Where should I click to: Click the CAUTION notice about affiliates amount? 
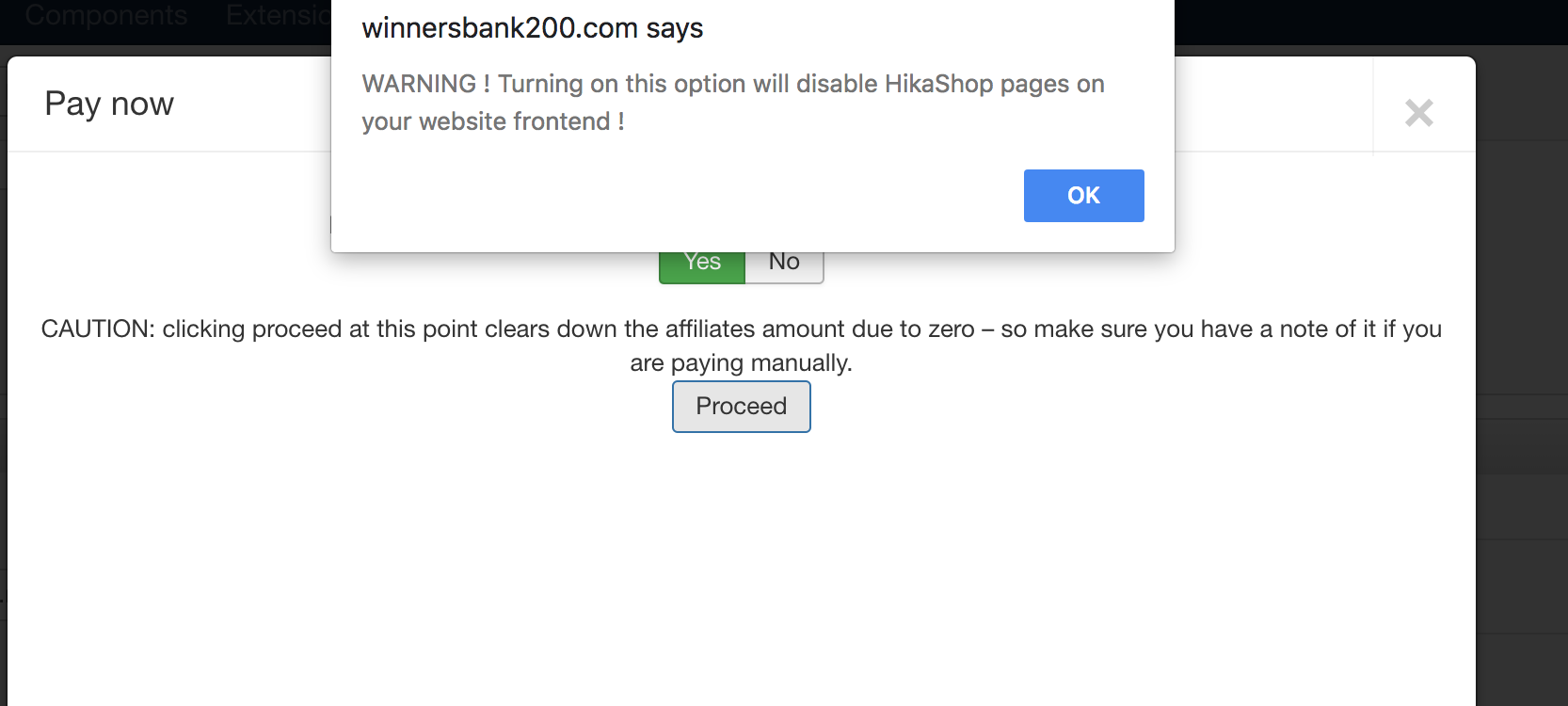coord(741,329)
